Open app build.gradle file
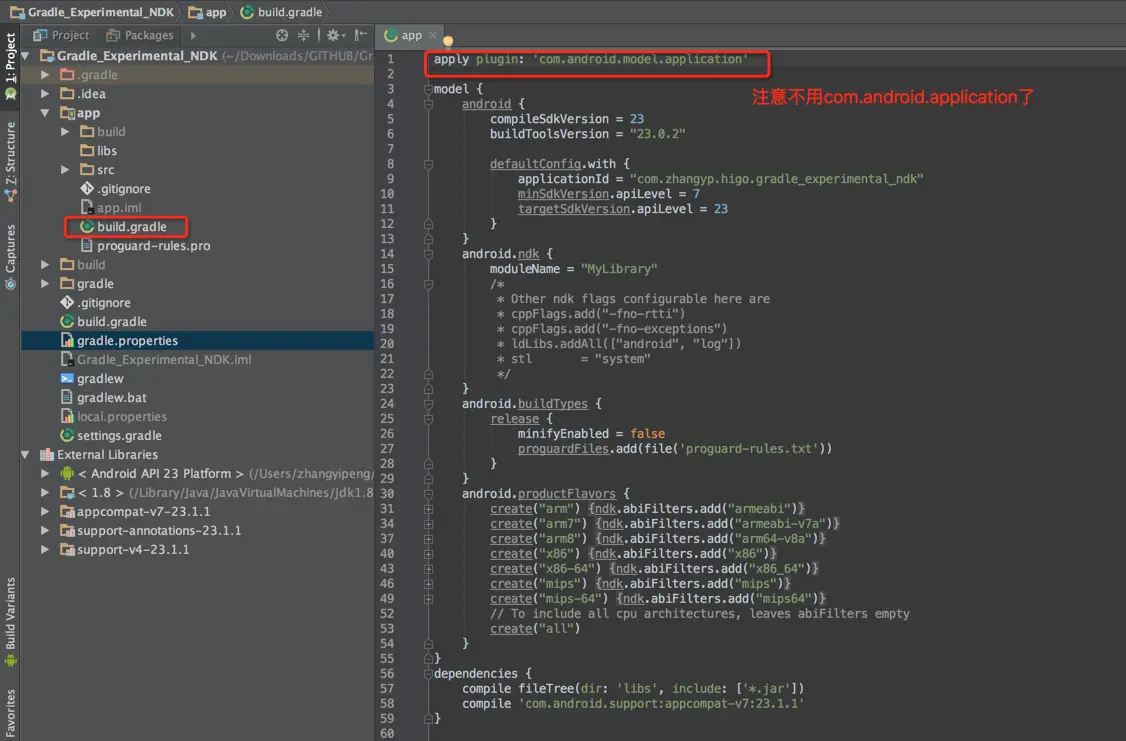The width and height of the screenshot is (1126, 741). click(124, 227)
